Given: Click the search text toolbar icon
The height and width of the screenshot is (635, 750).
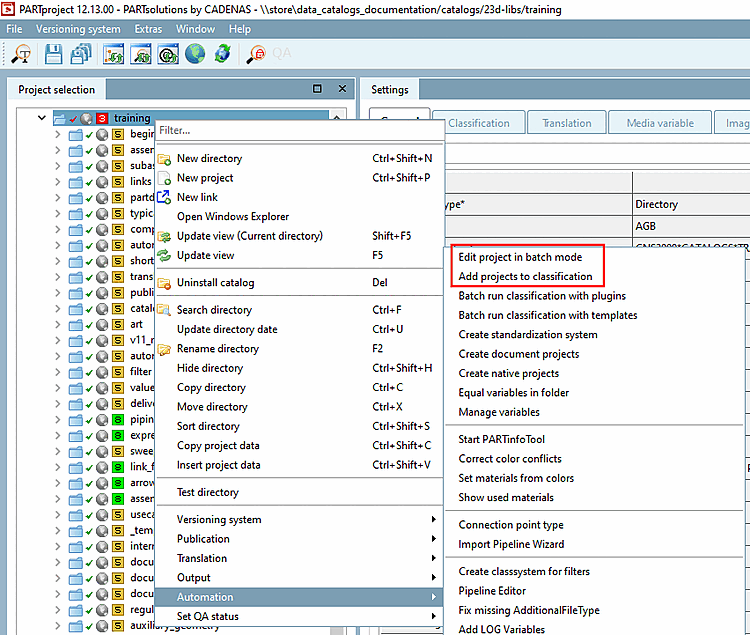Looking at the screenshot, I should click(x=21, y=54).
